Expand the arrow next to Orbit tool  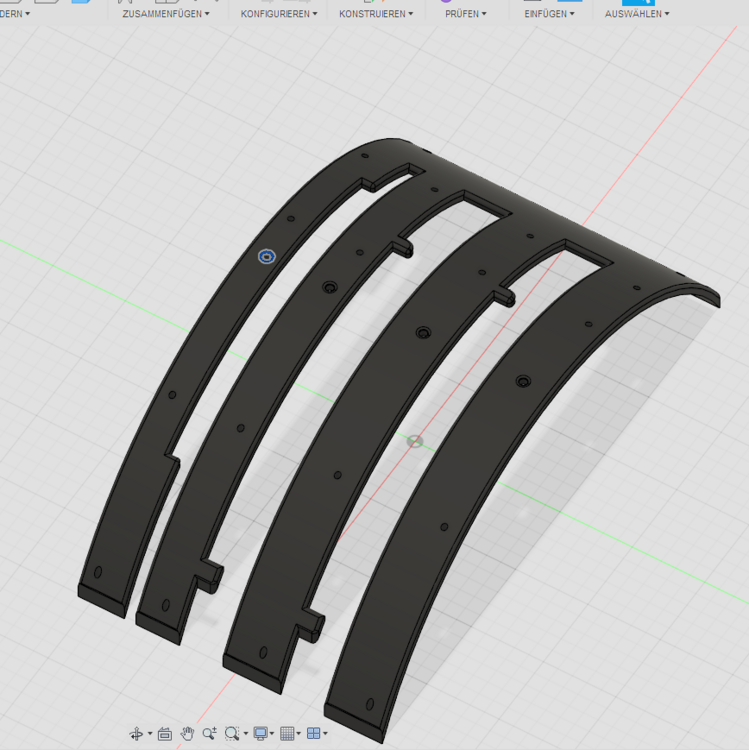click(x=150, y=735)
